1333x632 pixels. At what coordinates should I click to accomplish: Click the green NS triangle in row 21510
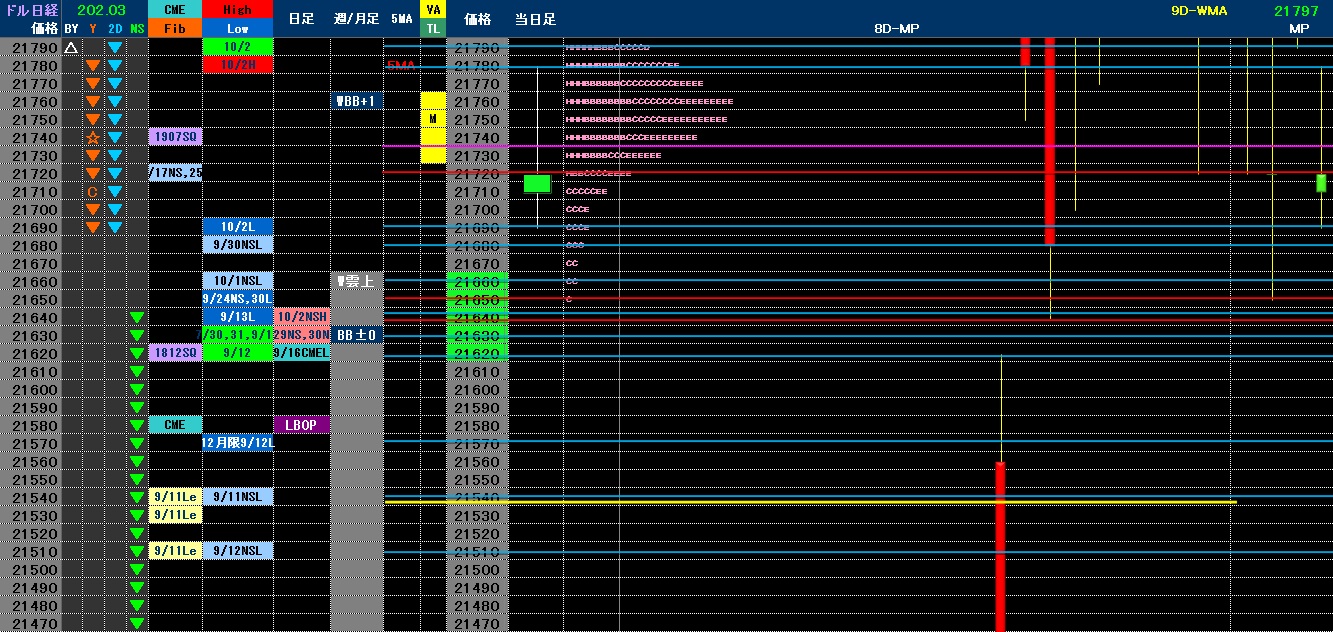pyautogui.click(x=137, y=552)
